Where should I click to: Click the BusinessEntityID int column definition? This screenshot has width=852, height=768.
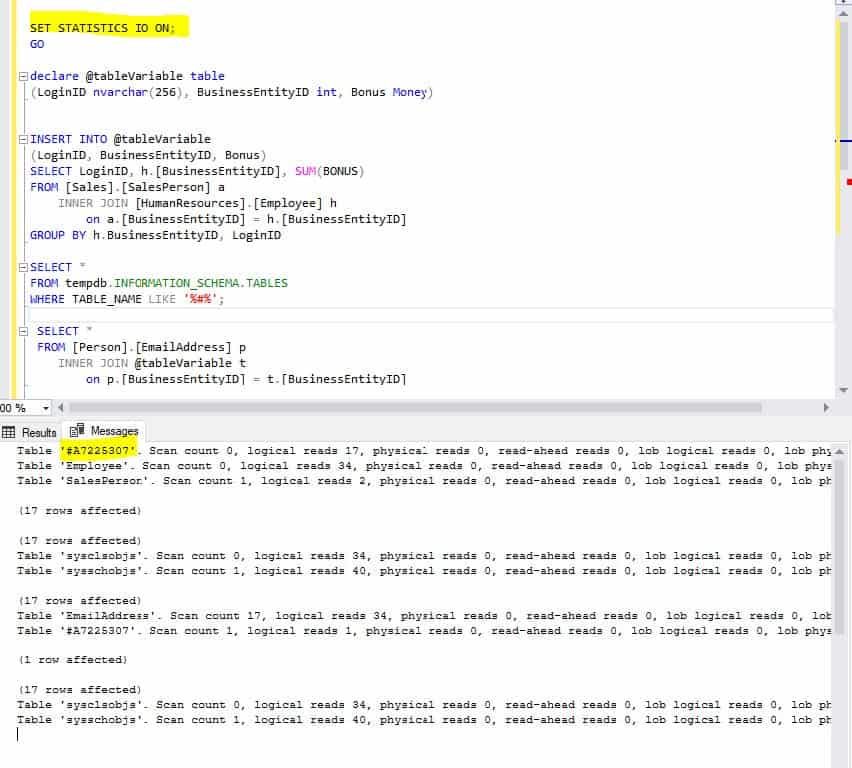pyautogui.click(x=267, y=92)
